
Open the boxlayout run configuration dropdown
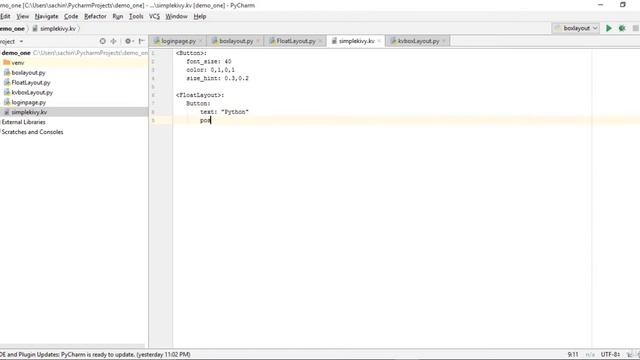(576, 28)
